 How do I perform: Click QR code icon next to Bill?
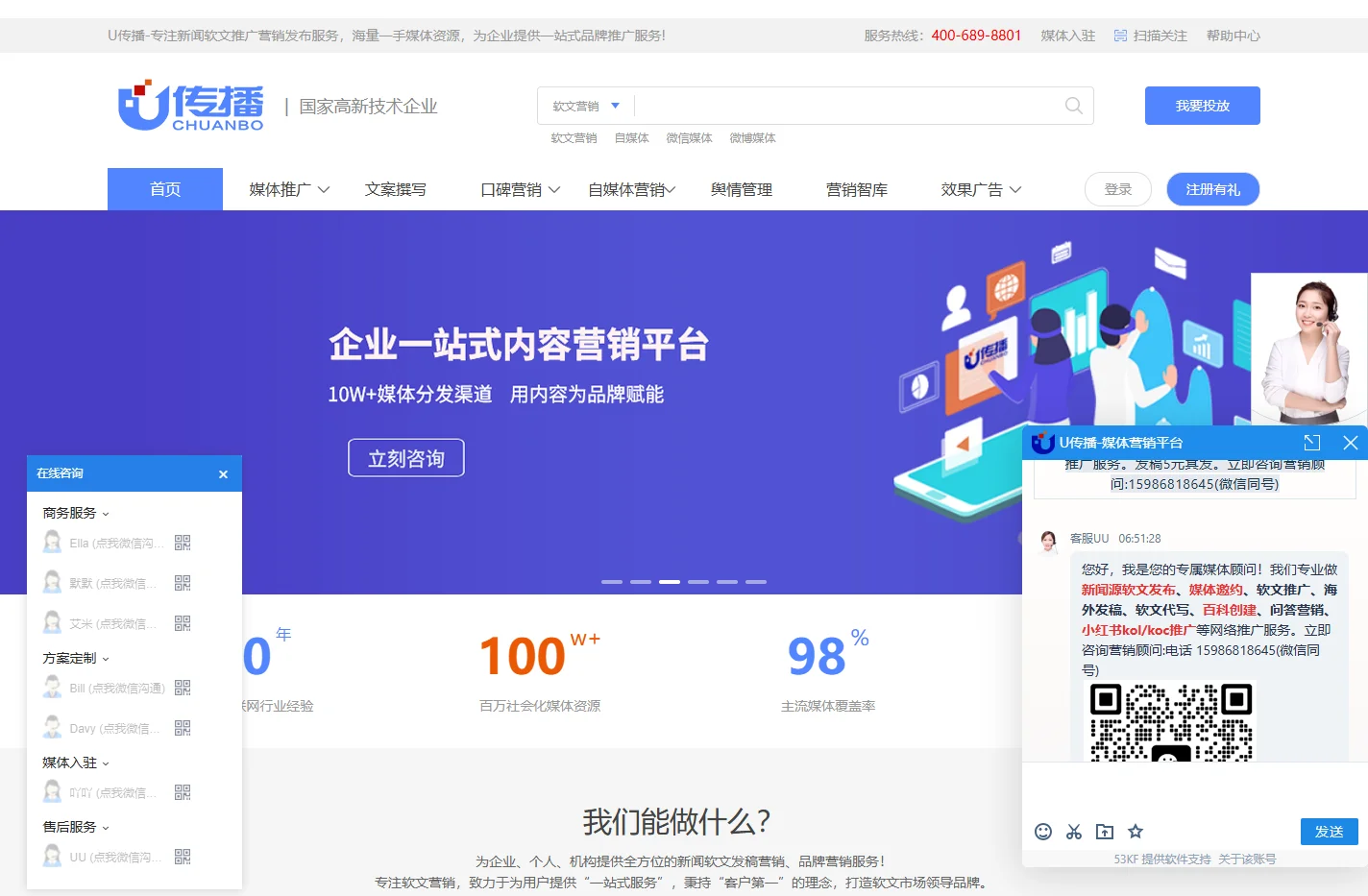183,688
